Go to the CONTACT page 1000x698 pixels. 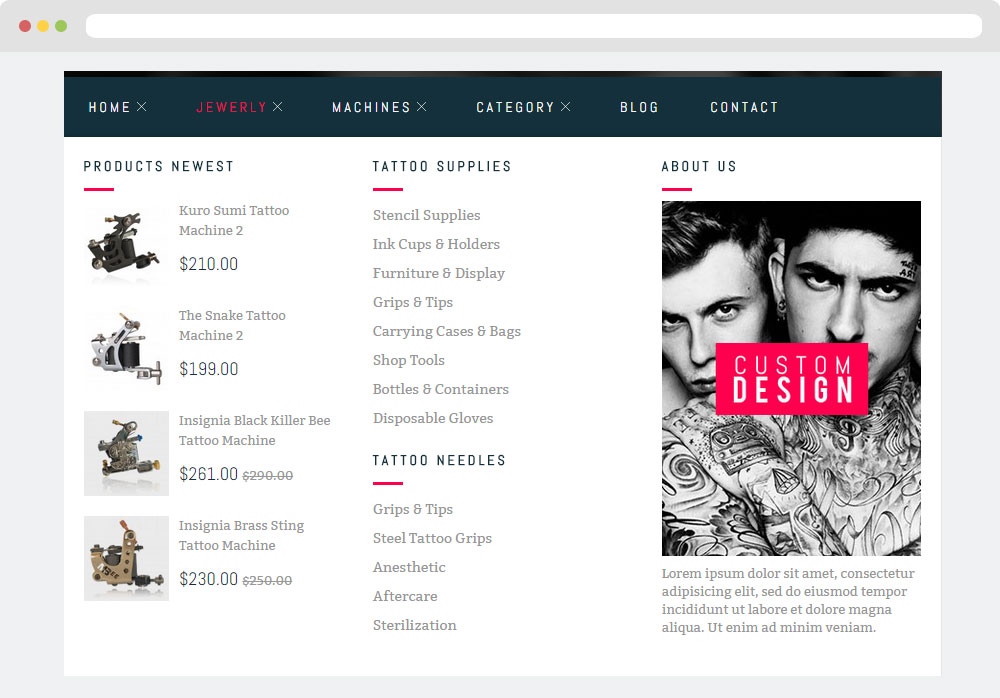(744, 107)
